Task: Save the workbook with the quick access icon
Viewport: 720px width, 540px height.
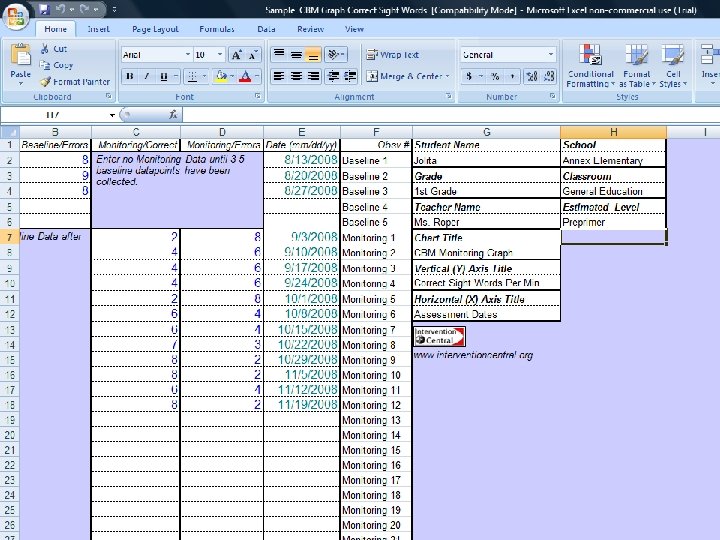Action: tap(44, 9)
